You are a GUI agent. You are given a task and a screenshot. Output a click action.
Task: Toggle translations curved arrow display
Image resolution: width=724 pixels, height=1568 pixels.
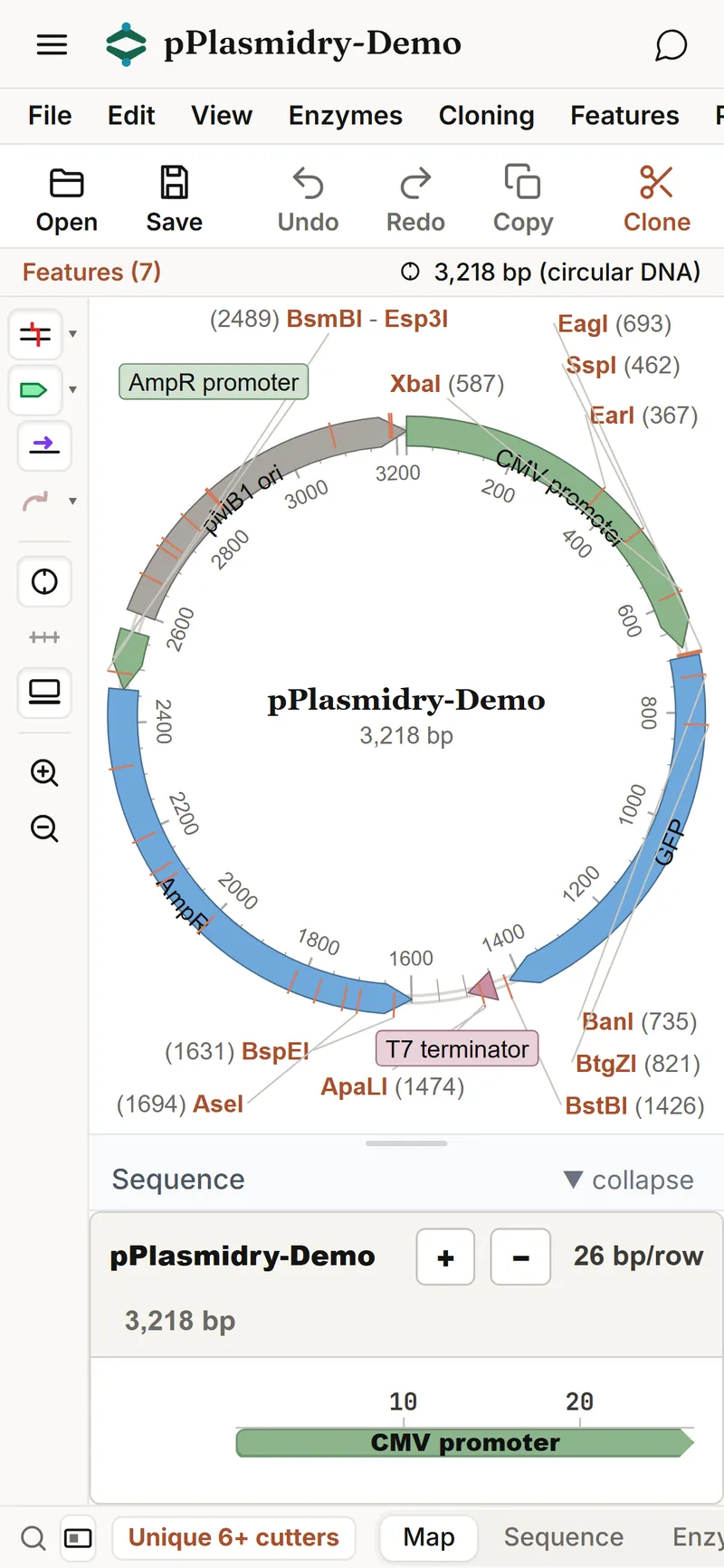(35, 501)
